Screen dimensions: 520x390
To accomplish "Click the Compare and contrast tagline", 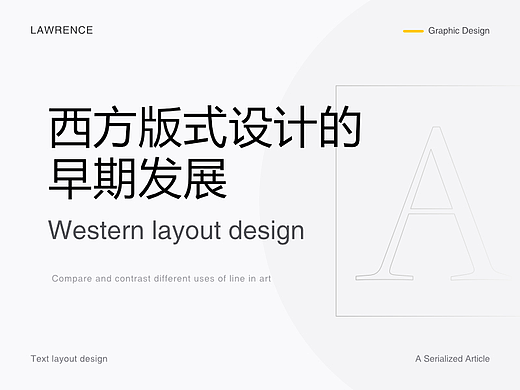I will [161, 279].
